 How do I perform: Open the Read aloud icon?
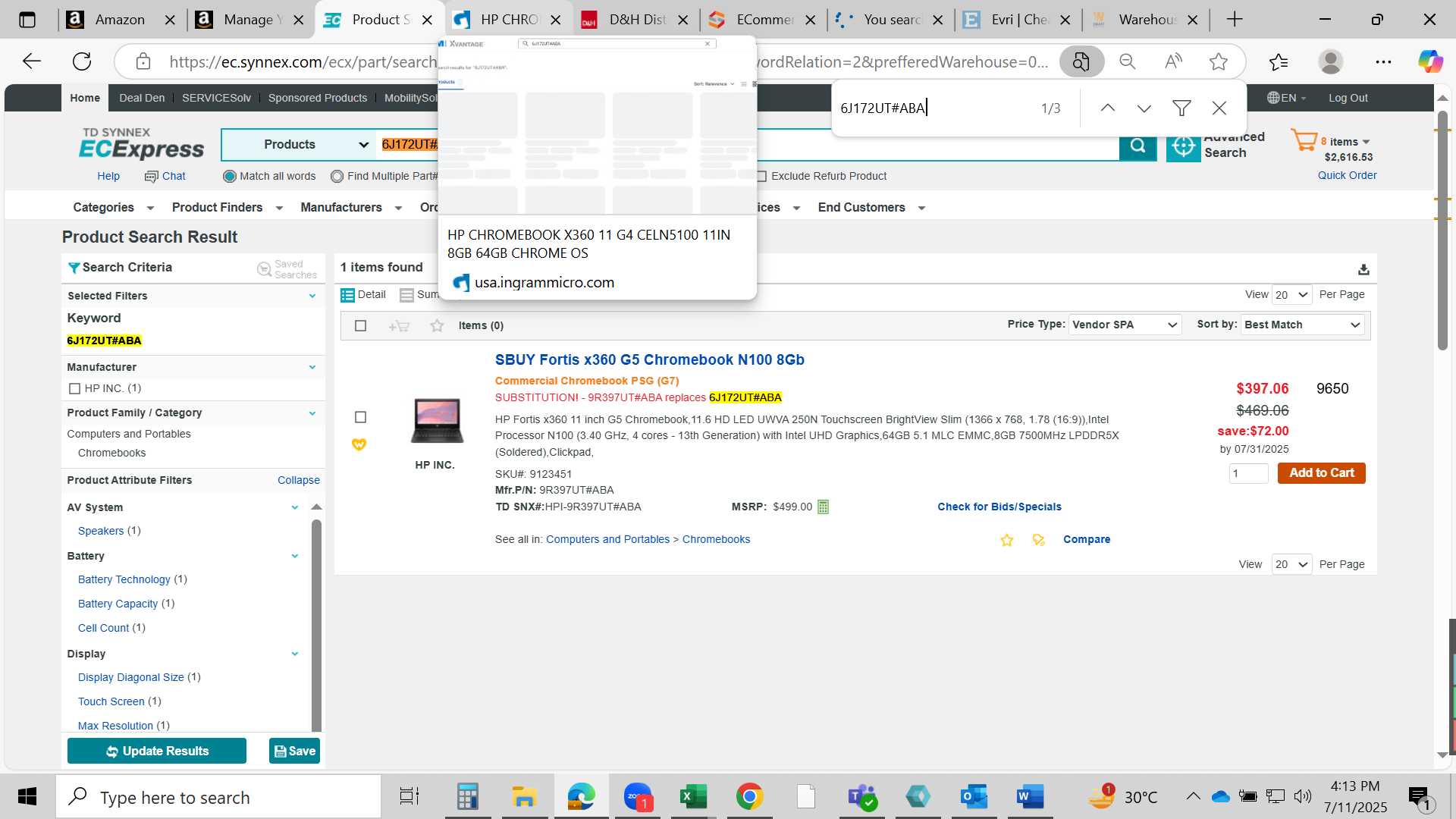tap(1173, 61)
